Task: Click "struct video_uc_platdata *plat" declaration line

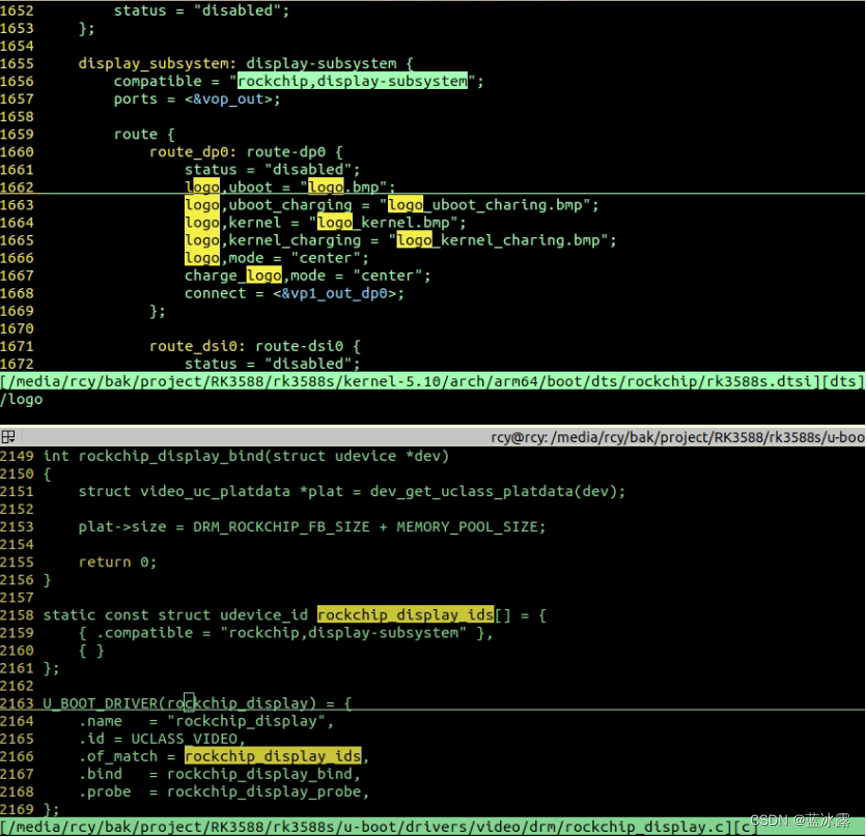Action: [352, 491]
